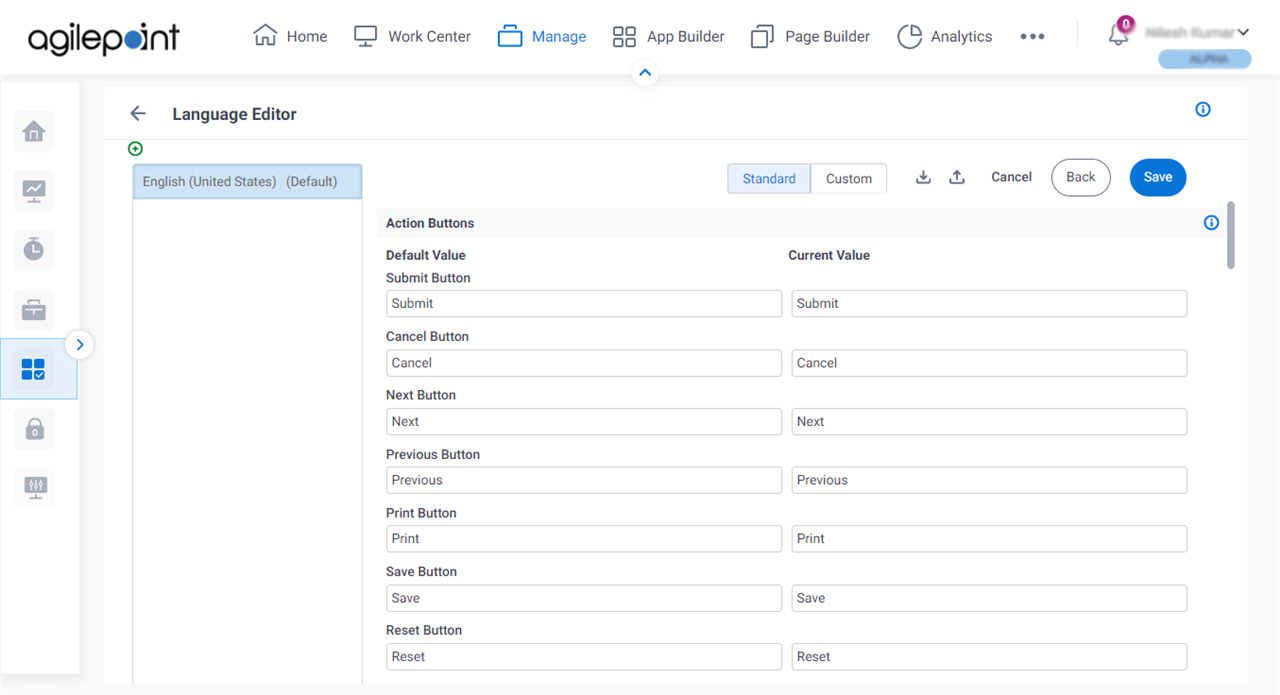Click the Default Value column heading
This screenshot has height=695, width=1280.
pos(426,255)
